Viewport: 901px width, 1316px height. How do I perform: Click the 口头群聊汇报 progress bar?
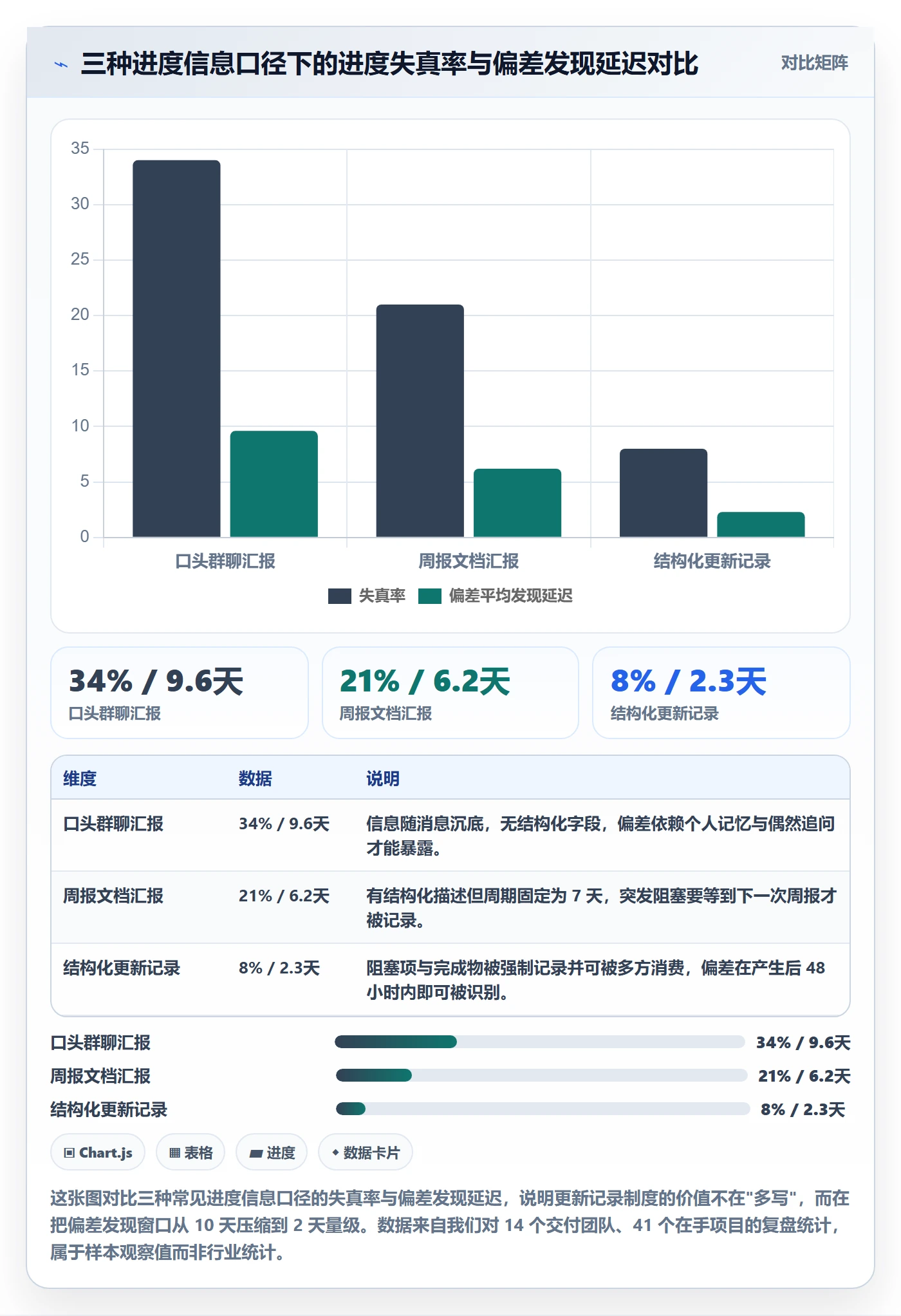(539, 1042)
